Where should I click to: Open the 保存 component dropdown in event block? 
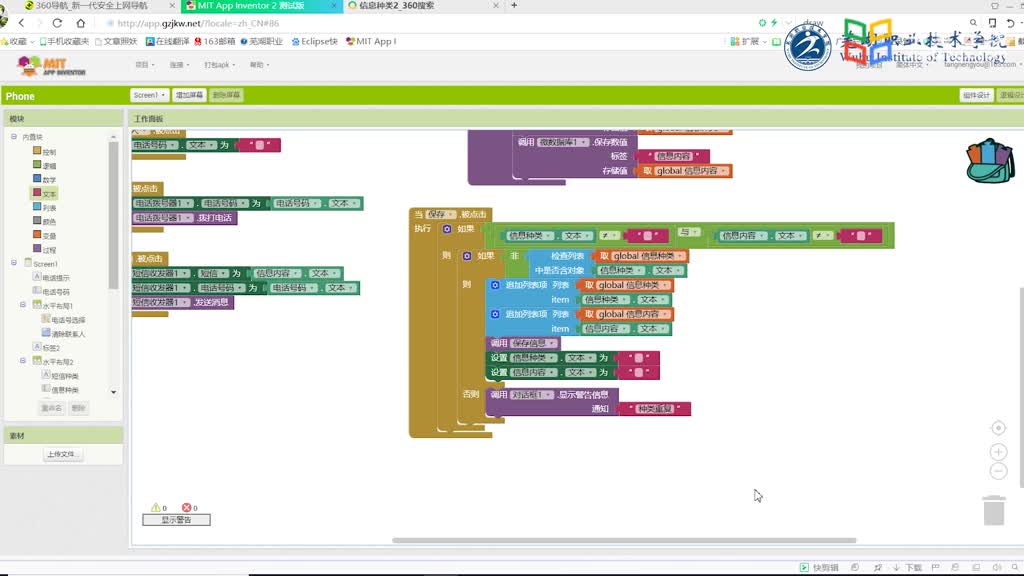point(441,214)
